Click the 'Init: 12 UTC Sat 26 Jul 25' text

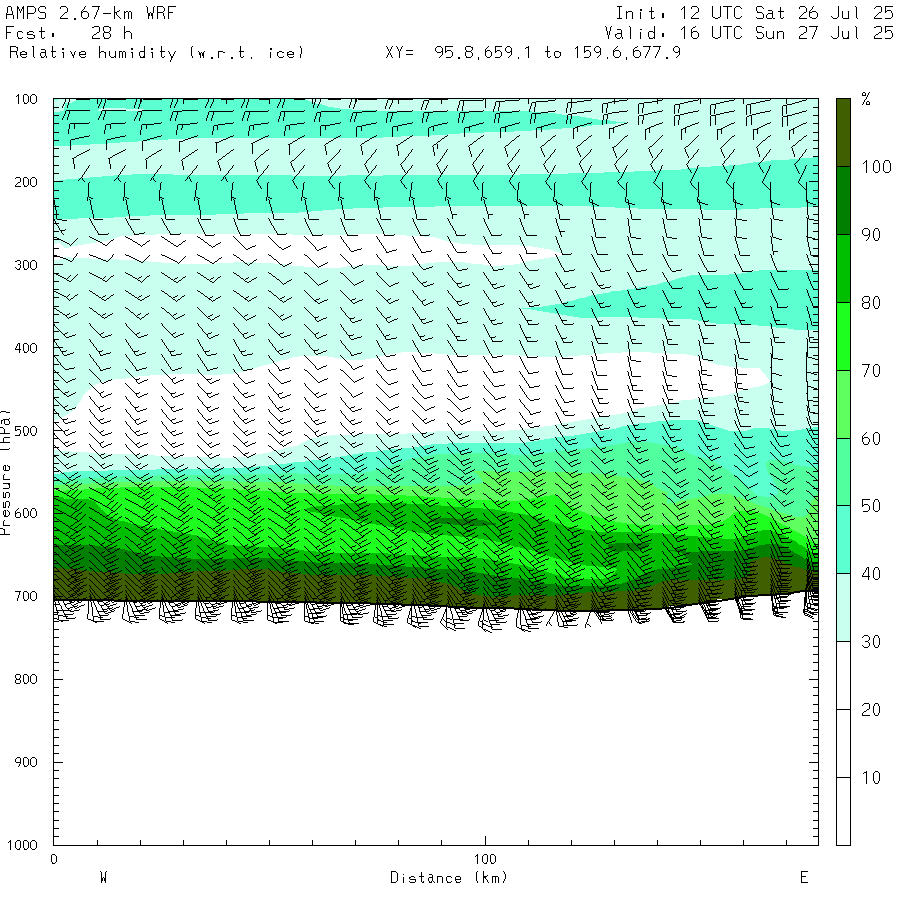754,13
